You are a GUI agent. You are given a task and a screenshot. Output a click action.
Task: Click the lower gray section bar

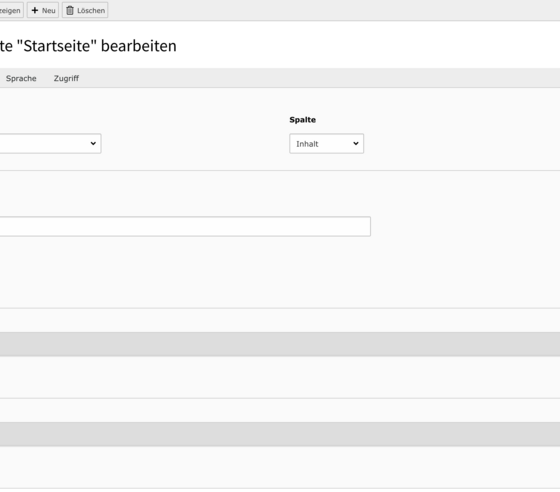280,434
